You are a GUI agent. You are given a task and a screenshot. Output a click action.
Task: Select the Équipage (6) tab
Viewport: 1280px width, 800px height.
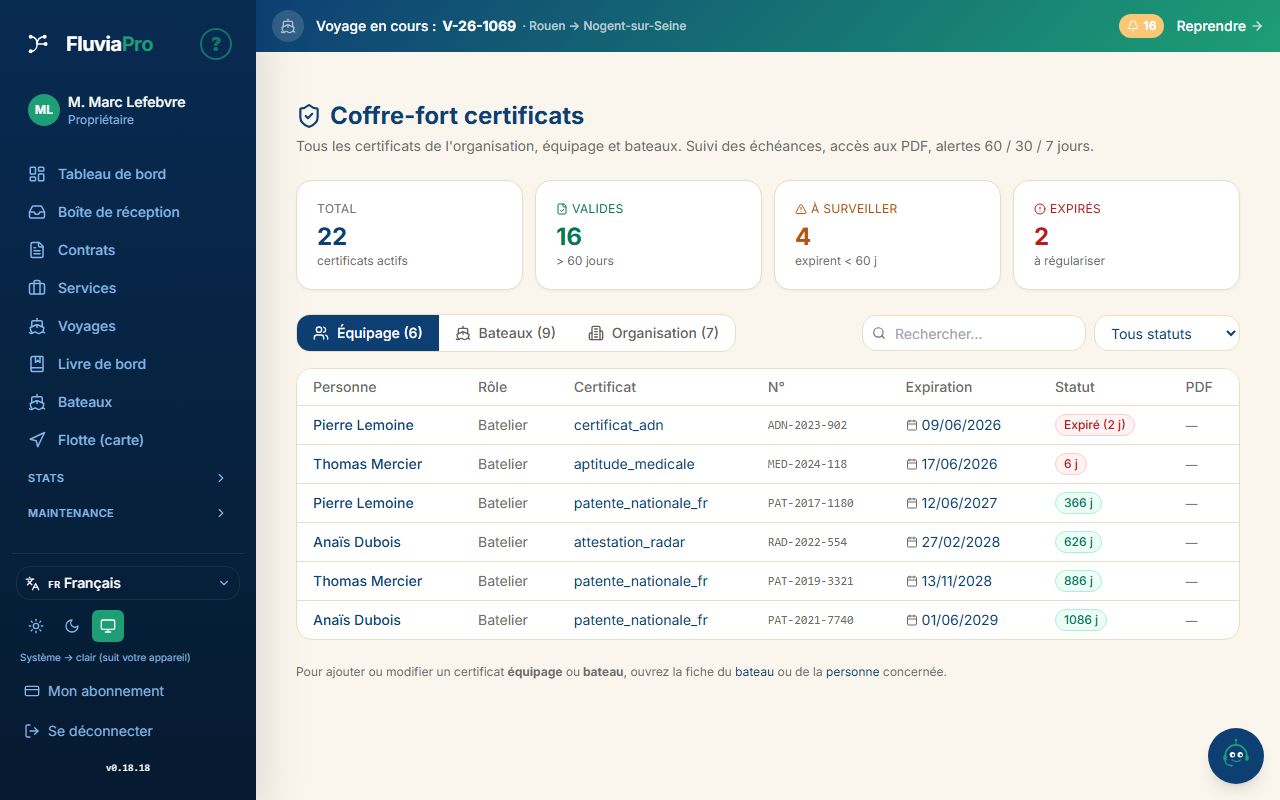pos(368,333)
